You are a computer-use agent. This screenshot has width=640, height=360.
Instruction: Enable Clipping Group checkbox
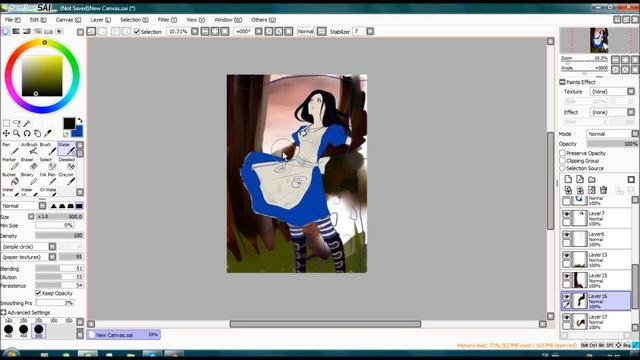click(562, 161)
